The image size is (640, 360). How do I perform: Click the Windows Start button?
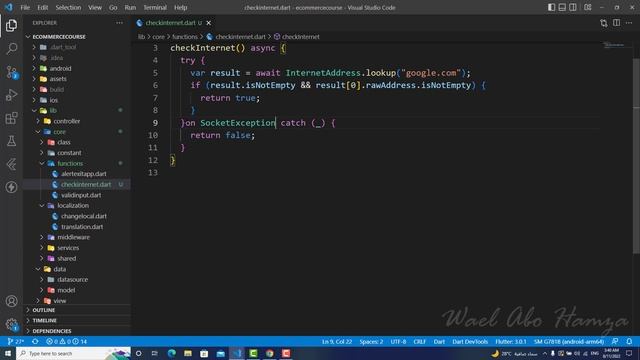(8, 353)
